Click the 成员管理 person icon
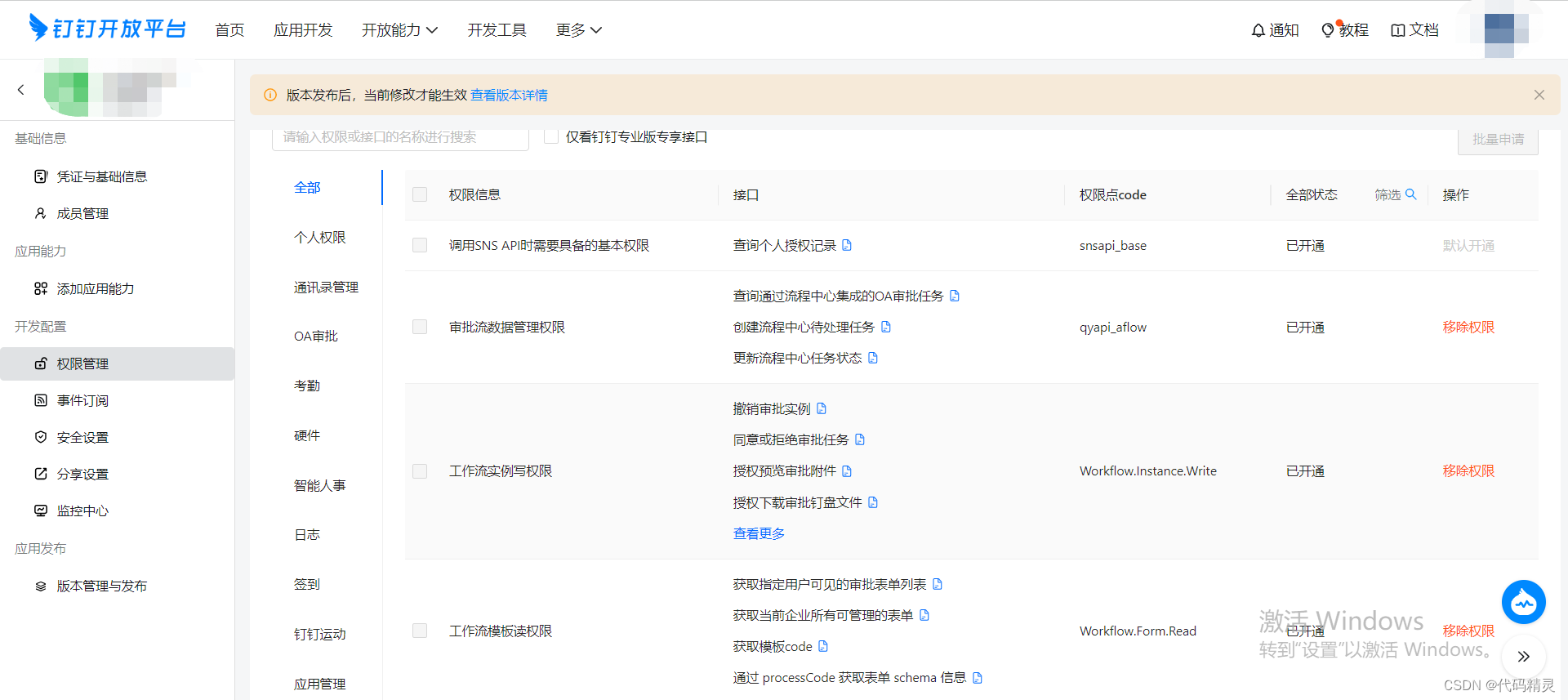Viewport: 1568px width, 700px height. pos(41,213)
